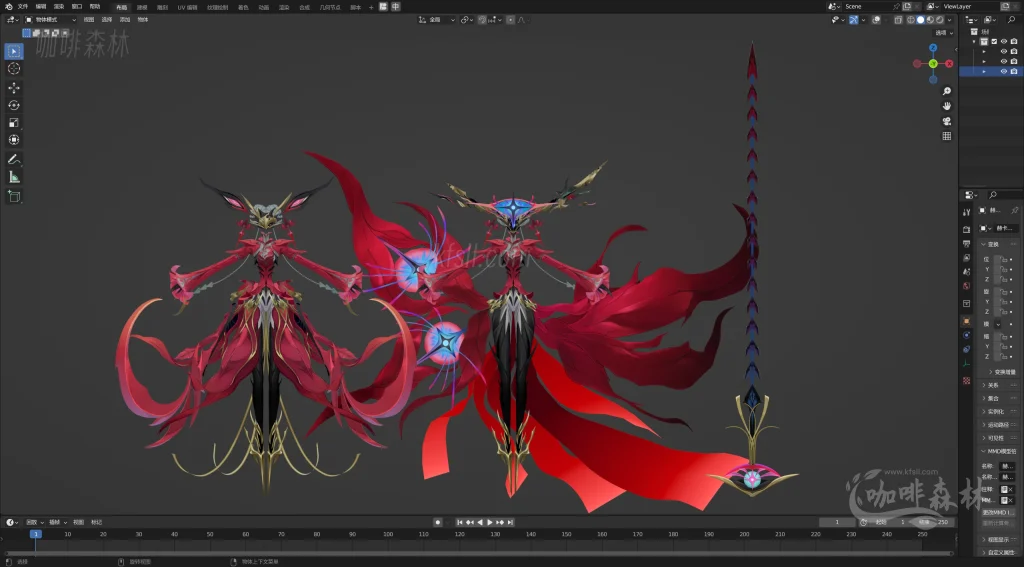Open the 物体模式 mode dropdown
Image resolution: width=1024 pixels, height=567 pixels.
point(50,20)
